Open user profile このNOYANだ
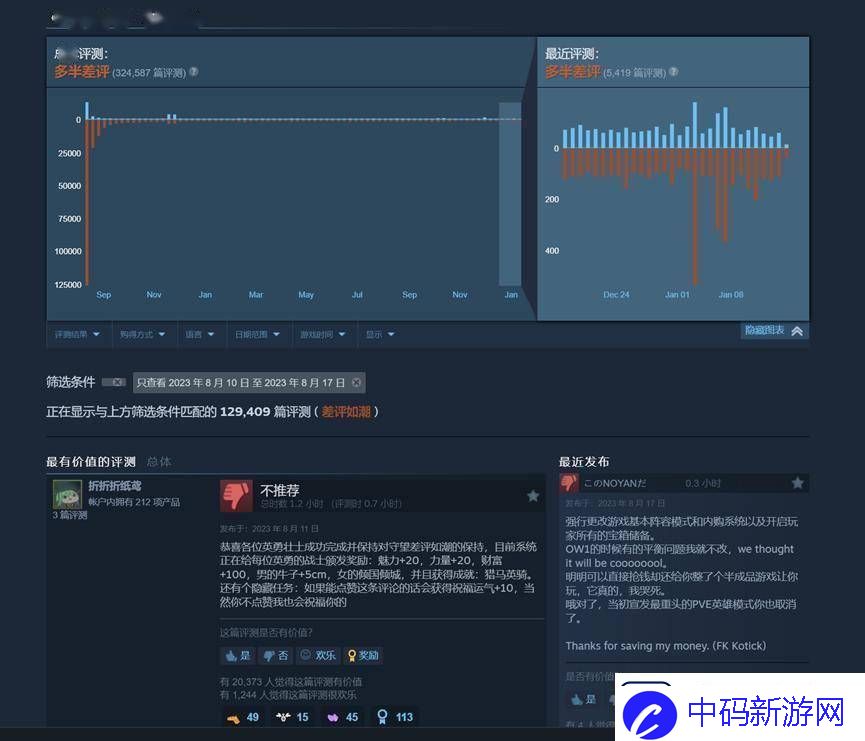This screenshot has width=865, height=741. pyautogui.click(x=615, y=483)
